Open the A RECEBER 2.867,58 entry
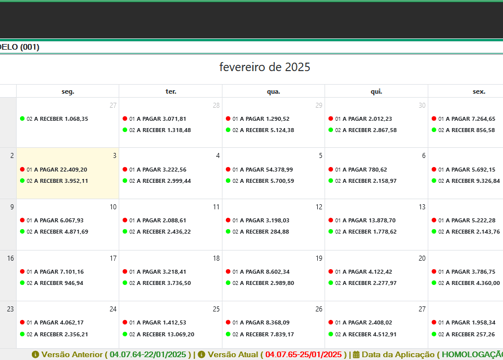503x360 pixels. [x=362, y=130]
